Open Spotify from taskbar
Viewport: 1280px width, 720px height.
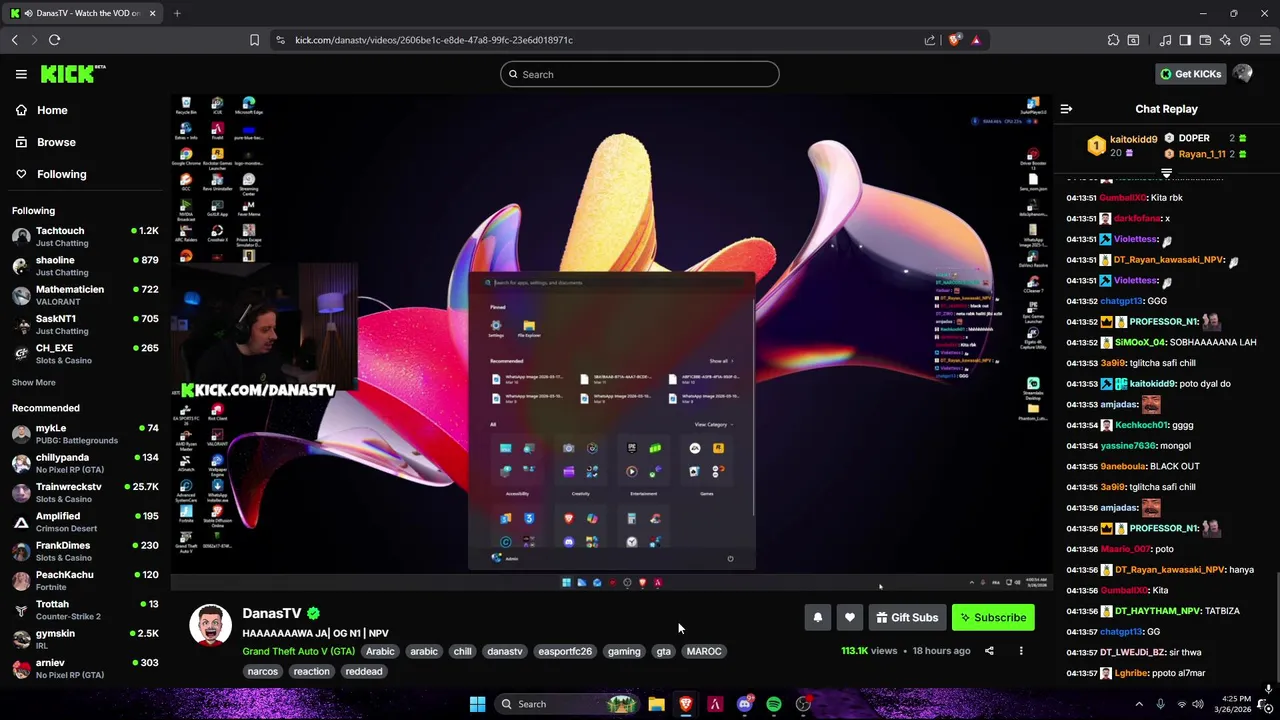point(774,704)
